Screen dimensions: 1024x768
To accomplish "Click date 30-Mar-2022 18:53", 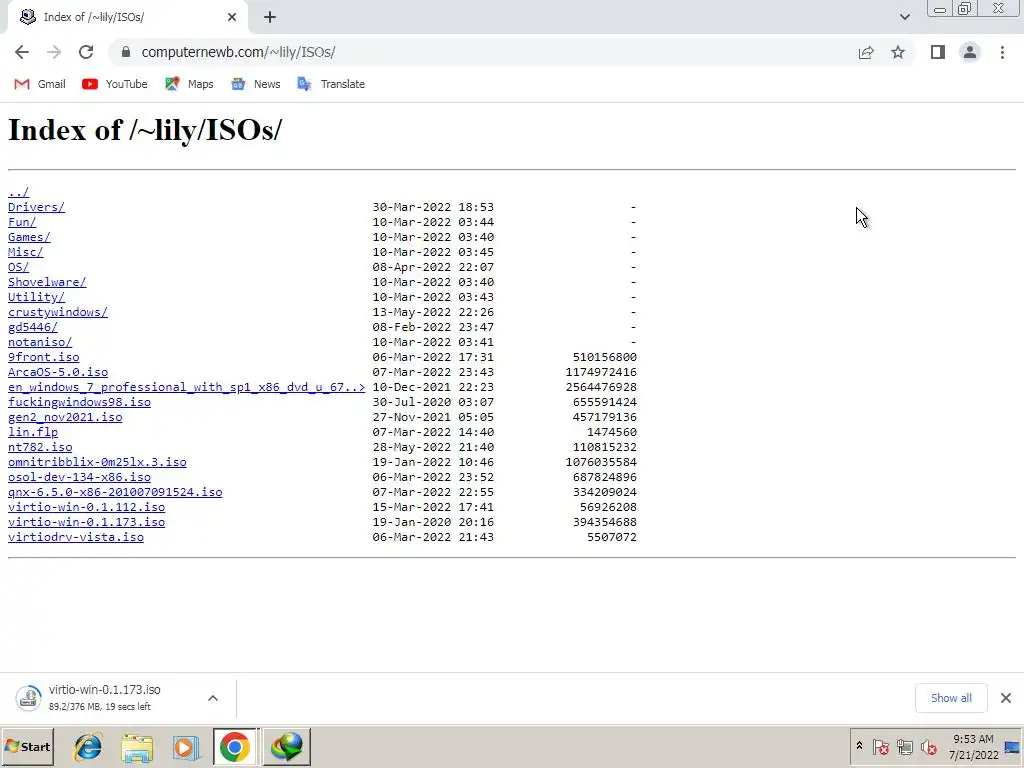I will (x=433, y=207).
